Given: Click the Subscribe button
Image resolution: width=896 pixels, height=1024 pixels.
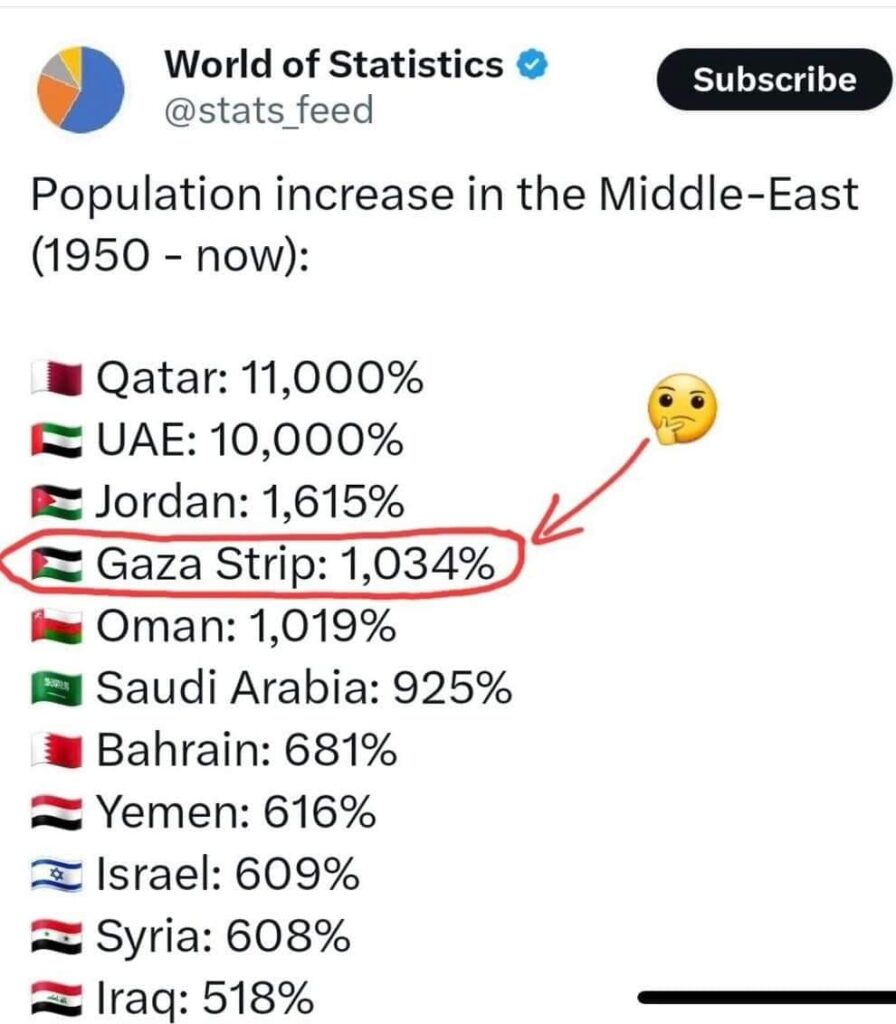Looking at the screenshot, I should point(775,80).
